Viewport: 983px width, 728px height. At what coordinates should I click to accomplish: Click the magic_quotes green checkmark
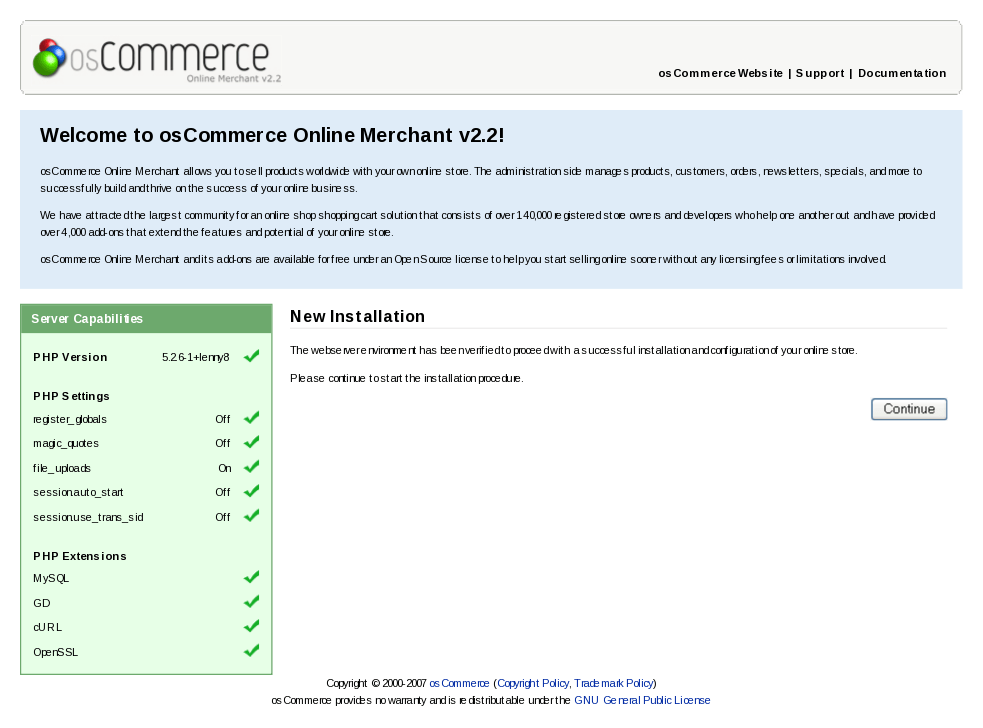click(x=251, y=442)
